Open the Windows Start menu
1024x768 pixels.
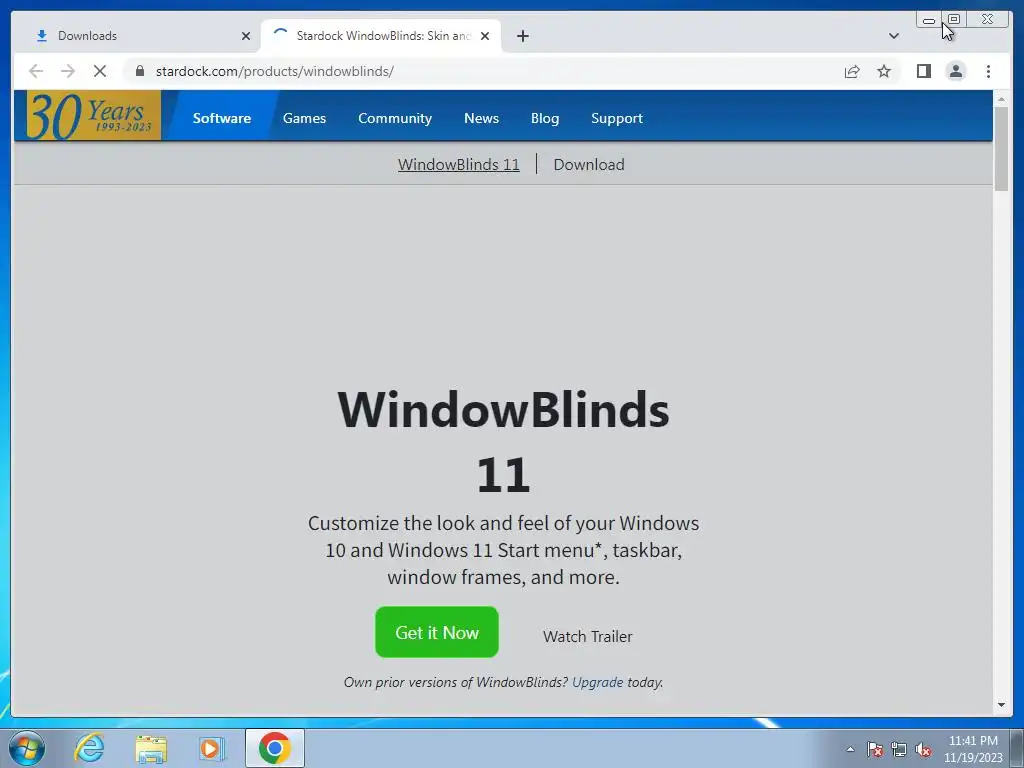(27, 748)
